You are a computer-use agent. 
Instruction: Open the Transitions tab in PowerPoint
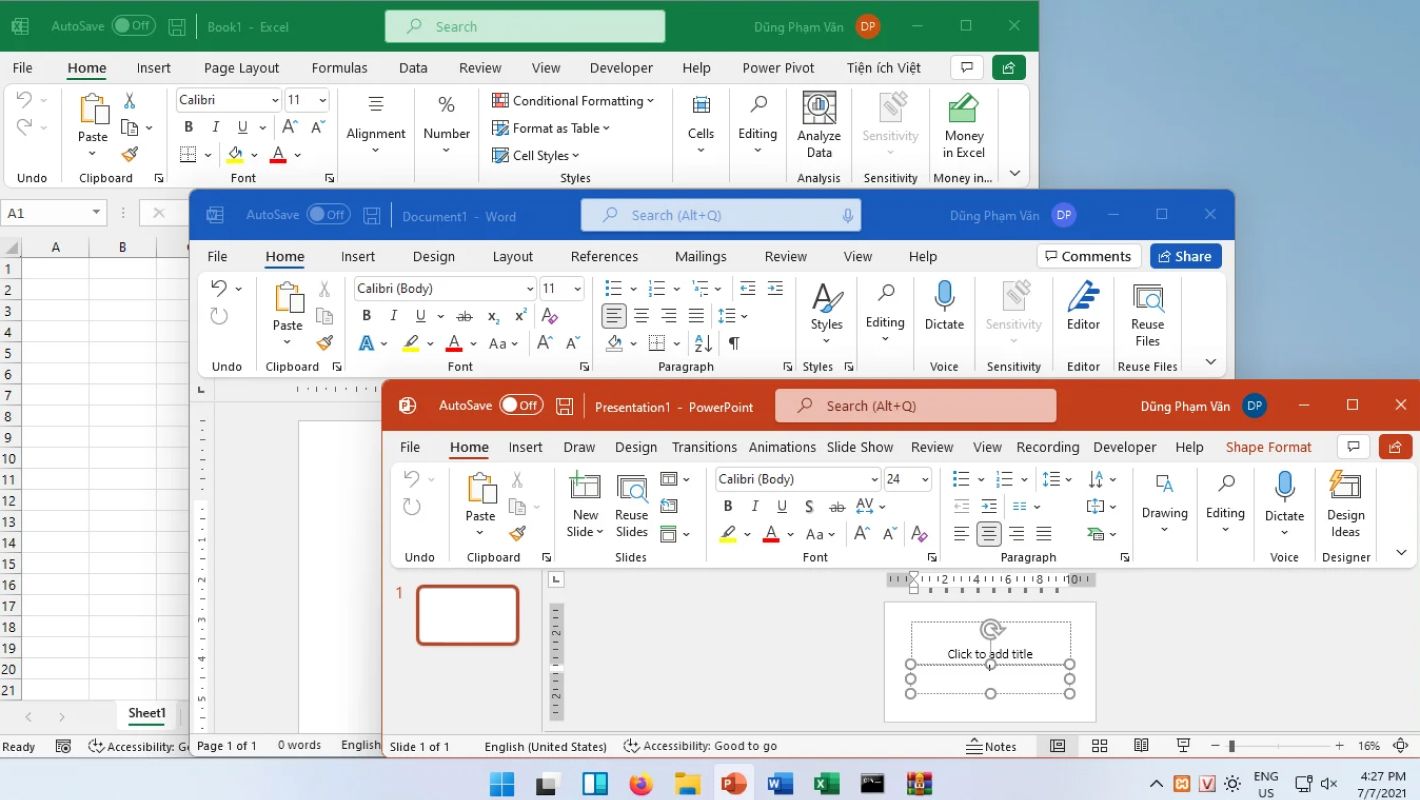704,447
